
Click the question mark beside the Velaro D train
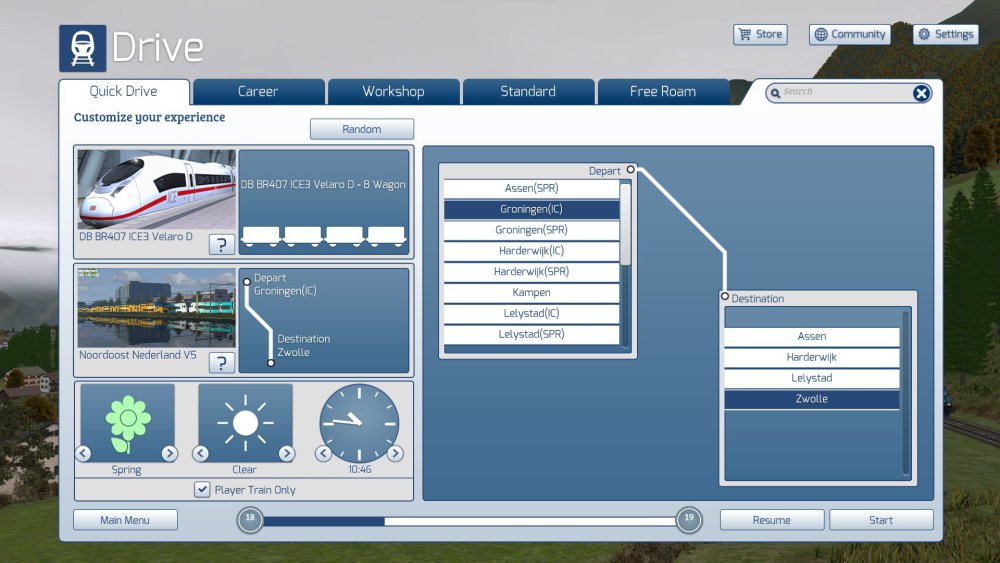(222, 244)
